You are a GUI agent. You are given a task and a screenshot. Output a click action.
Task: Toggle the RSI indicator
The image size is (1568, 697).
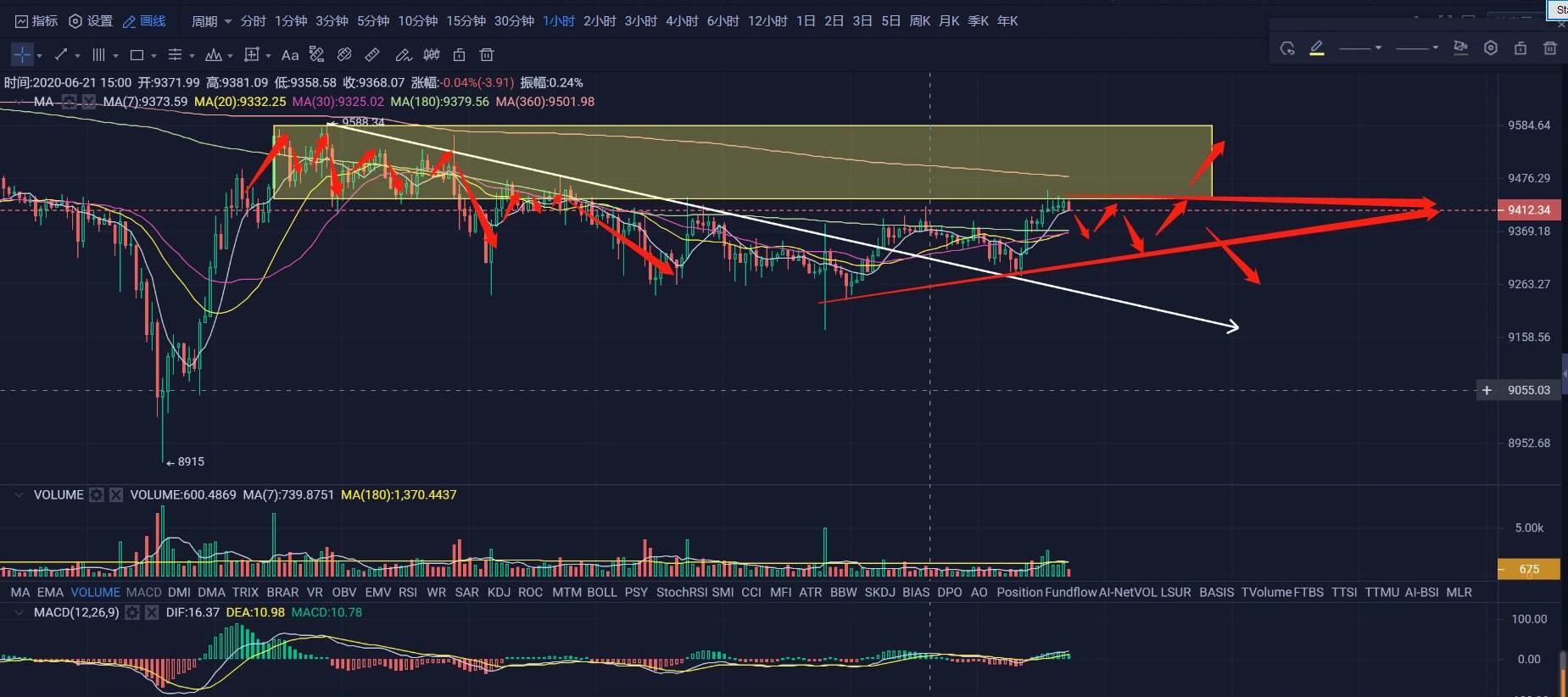408,593
